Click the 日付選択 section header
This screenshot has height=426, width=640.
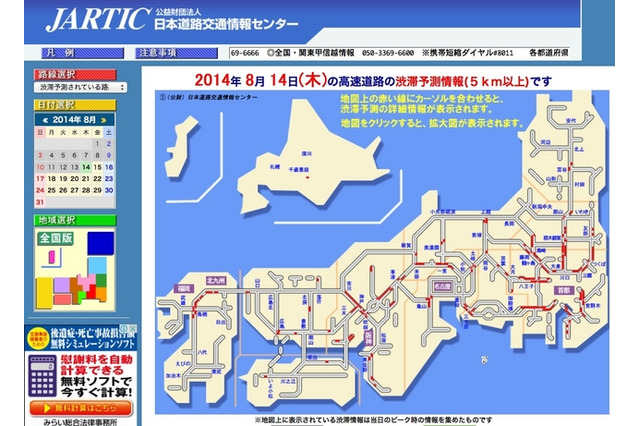[75, 105]
